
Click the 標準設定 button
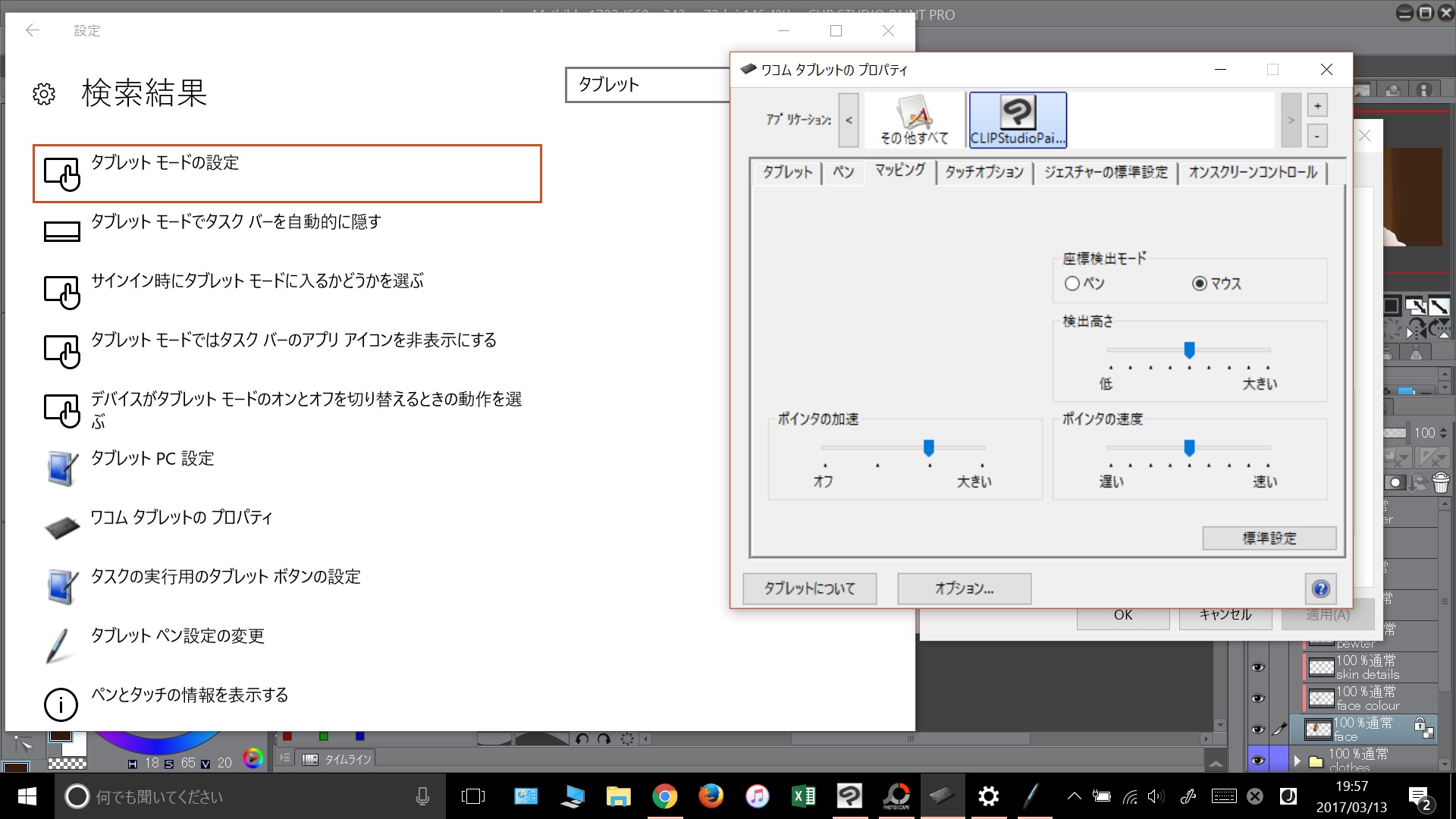[x=1269, y=538]
